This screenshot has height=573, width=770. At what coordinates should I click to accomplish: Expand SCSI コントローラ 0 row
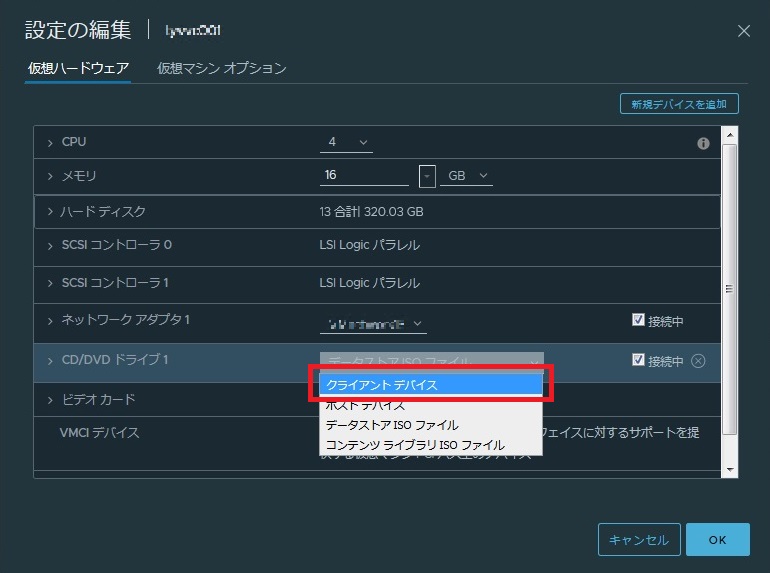50,246
